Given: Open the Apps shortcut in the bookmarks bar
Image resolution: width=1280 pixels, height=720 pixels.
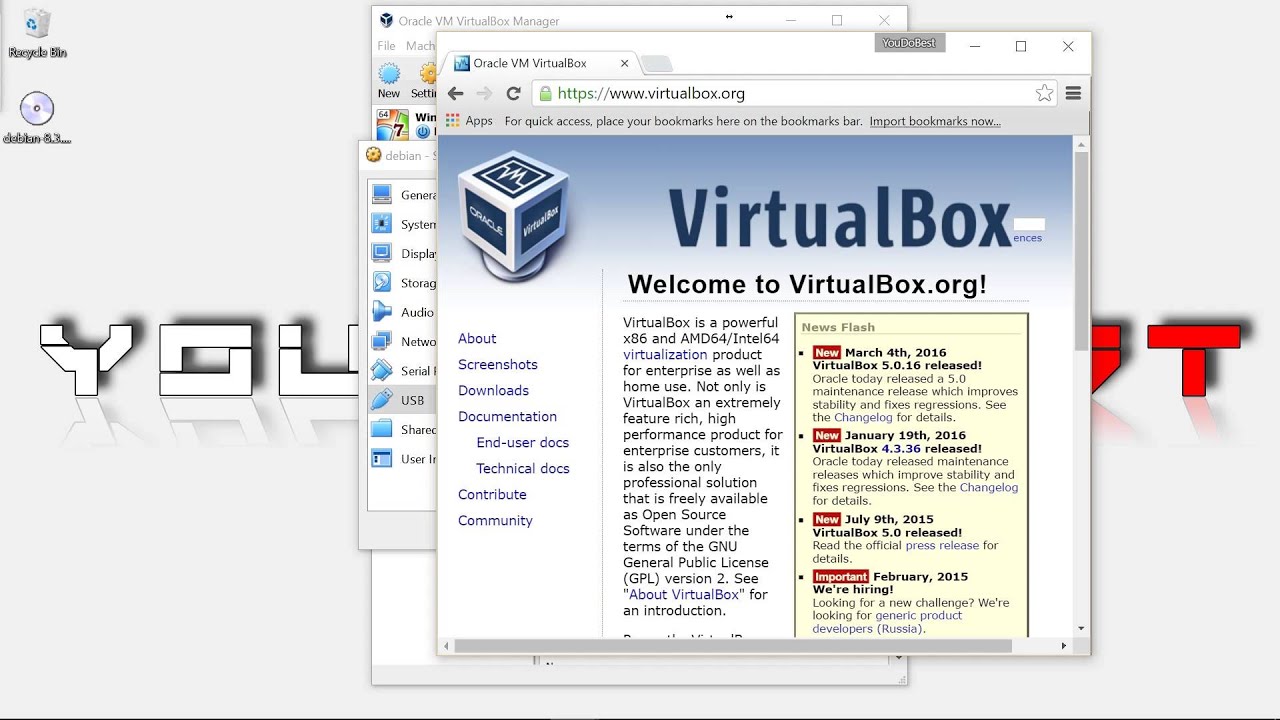Looking at the screenshot, I should pos(469,121).
